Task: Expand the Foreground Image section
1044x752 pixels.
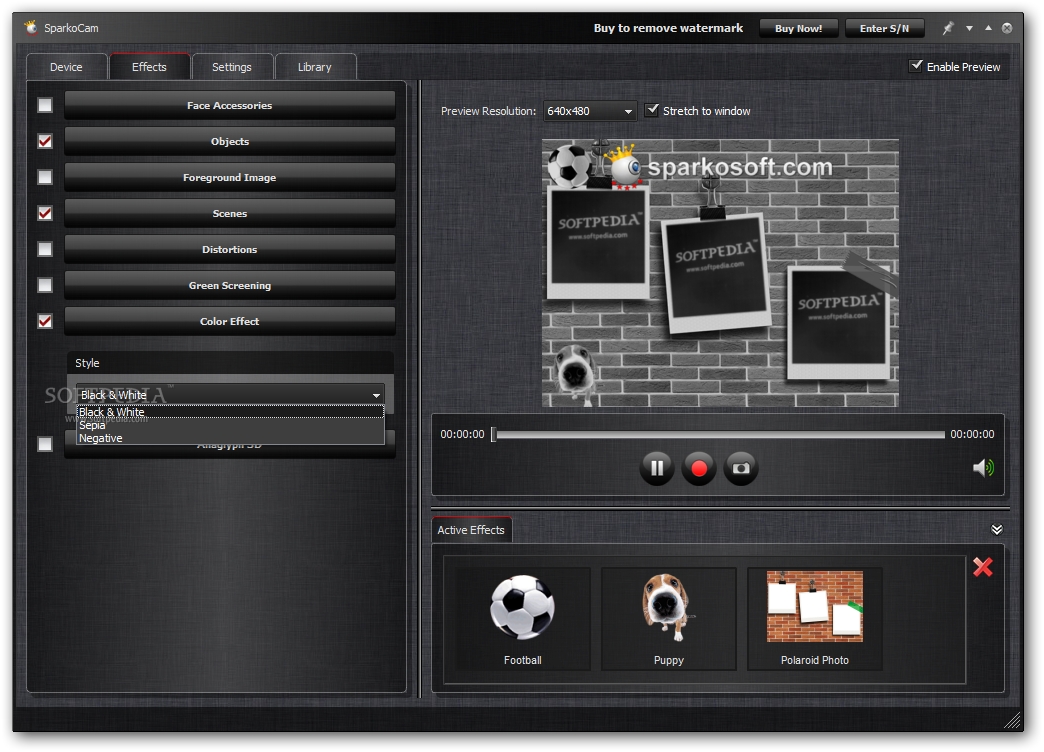Action: click(x=230, y=177)
